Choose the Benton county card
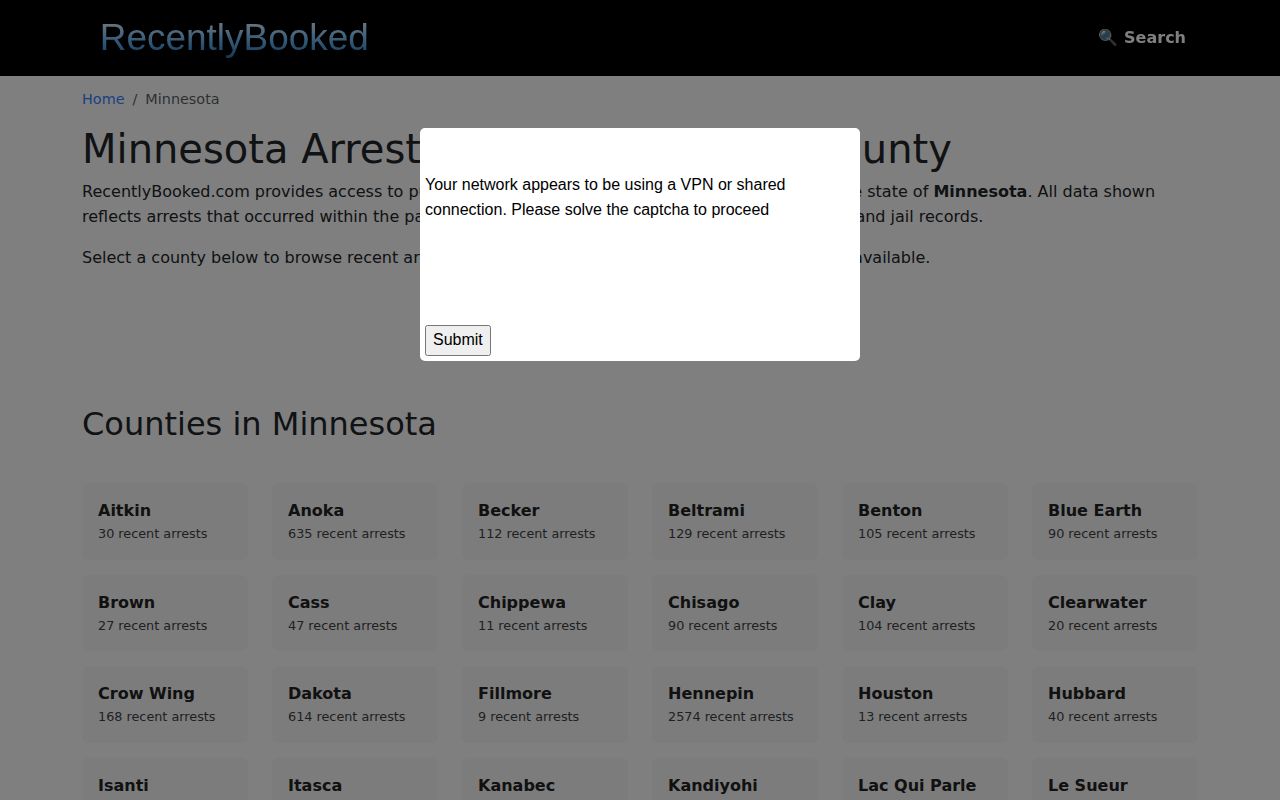Screen dimensions: 1280x800 point(925,520)
